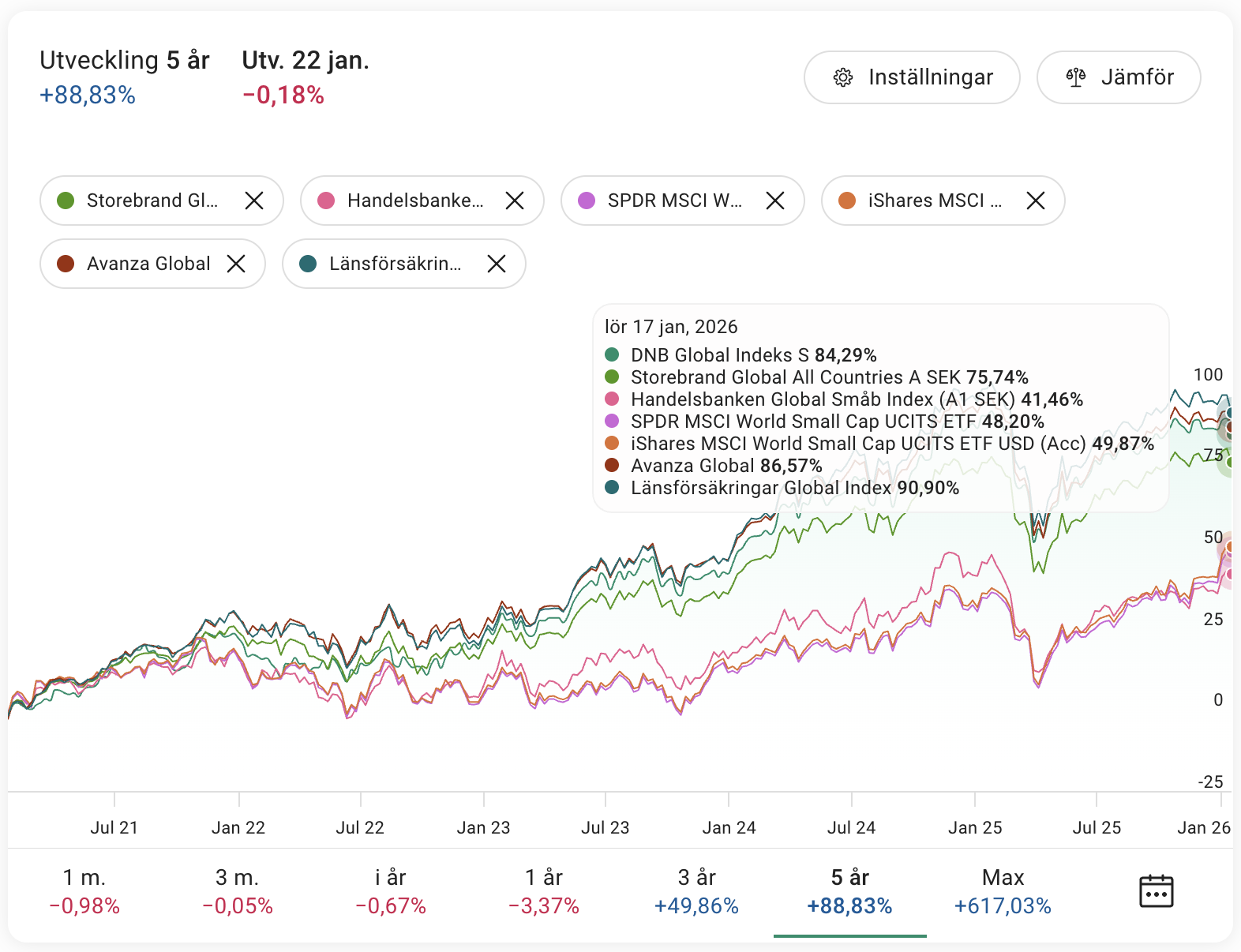Remove Handelsbanken fund from comparison
Viewport: 1241px width, 952px height.
[515, 201]
